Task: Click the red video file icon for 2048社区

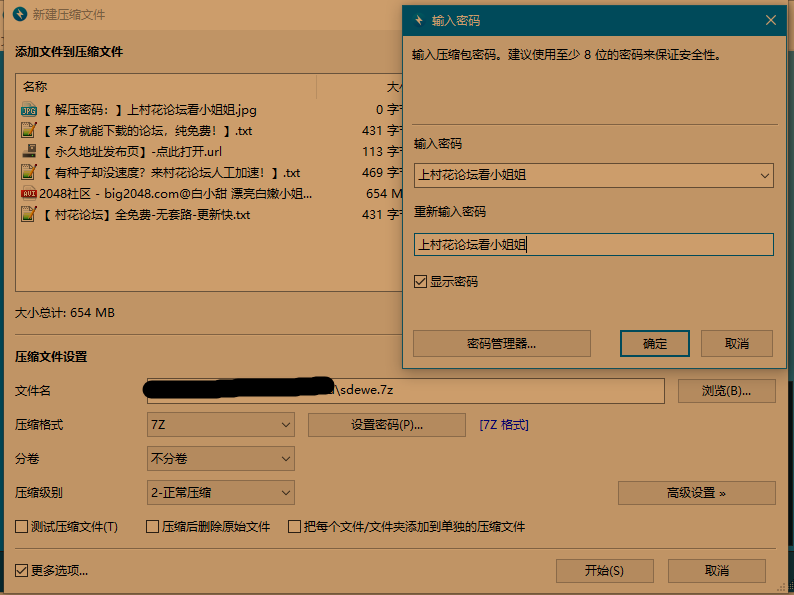Action: click(x=29, y=194)
